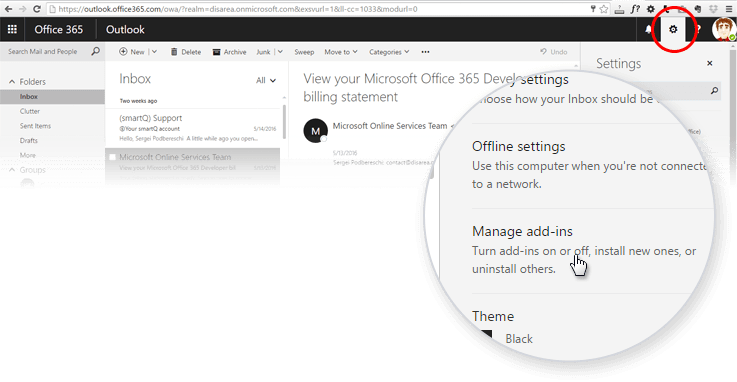Click the mail search magnifier icon
This screenshot has height=382, width=737.
pyautogui.click(x=95, y=51)
